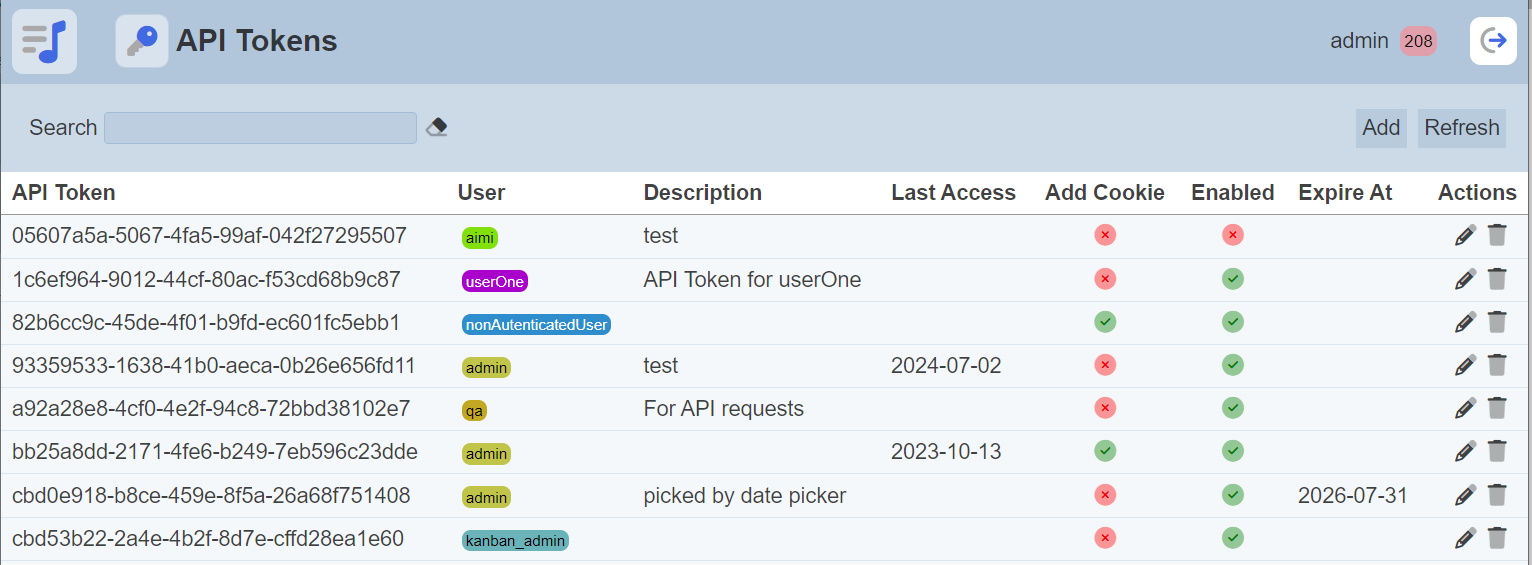Click the logout arrow icon
This screenshot has height=565, width=1532.
(1493, 41)
